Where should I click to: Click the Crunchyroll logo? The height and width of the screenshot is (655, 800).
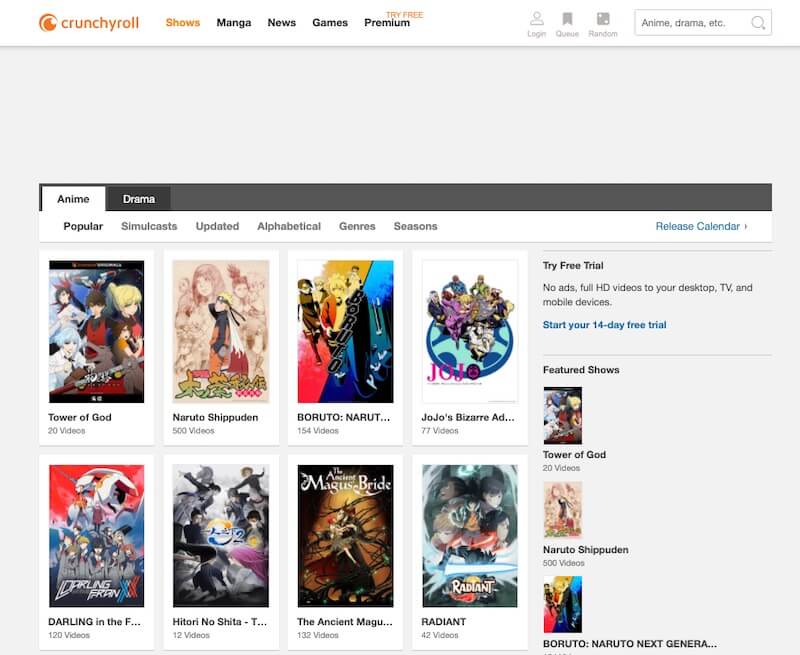click(x=89, y=23)
